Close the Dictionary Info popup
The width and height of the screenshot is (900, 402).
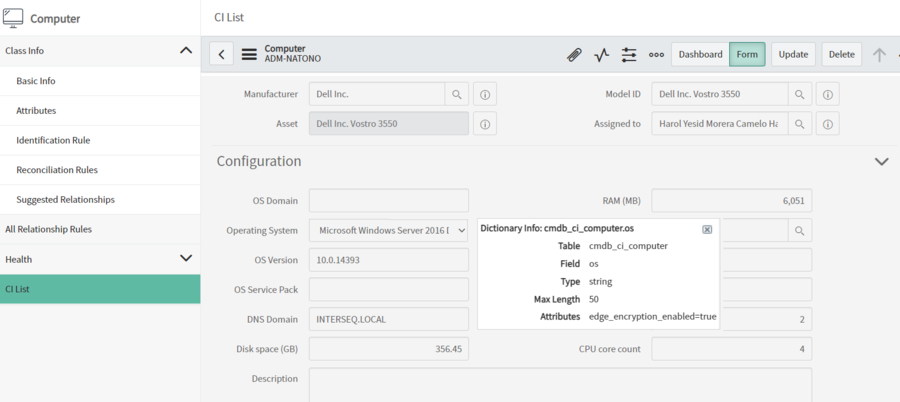coord(707,229)
